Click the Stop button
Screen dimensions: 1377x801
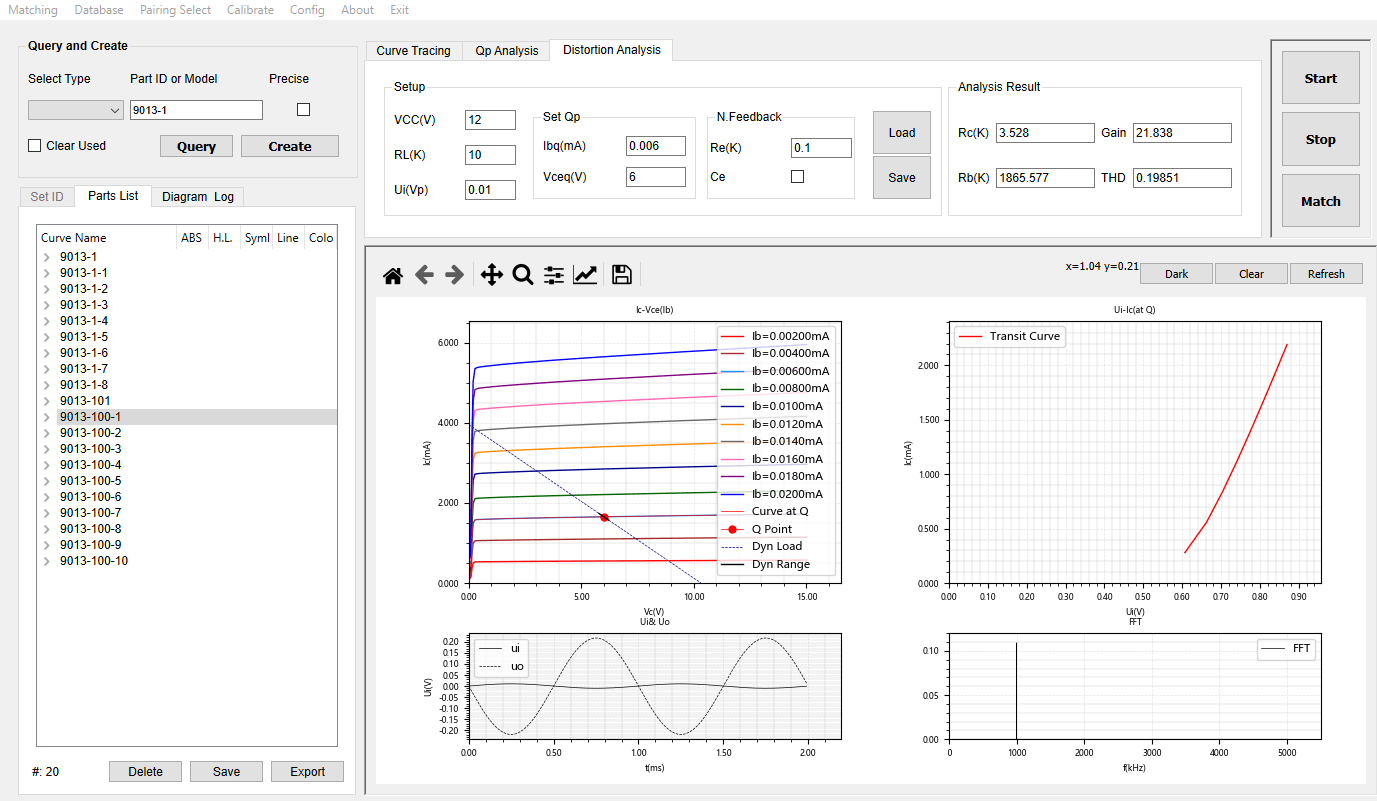click(1320, 139)
